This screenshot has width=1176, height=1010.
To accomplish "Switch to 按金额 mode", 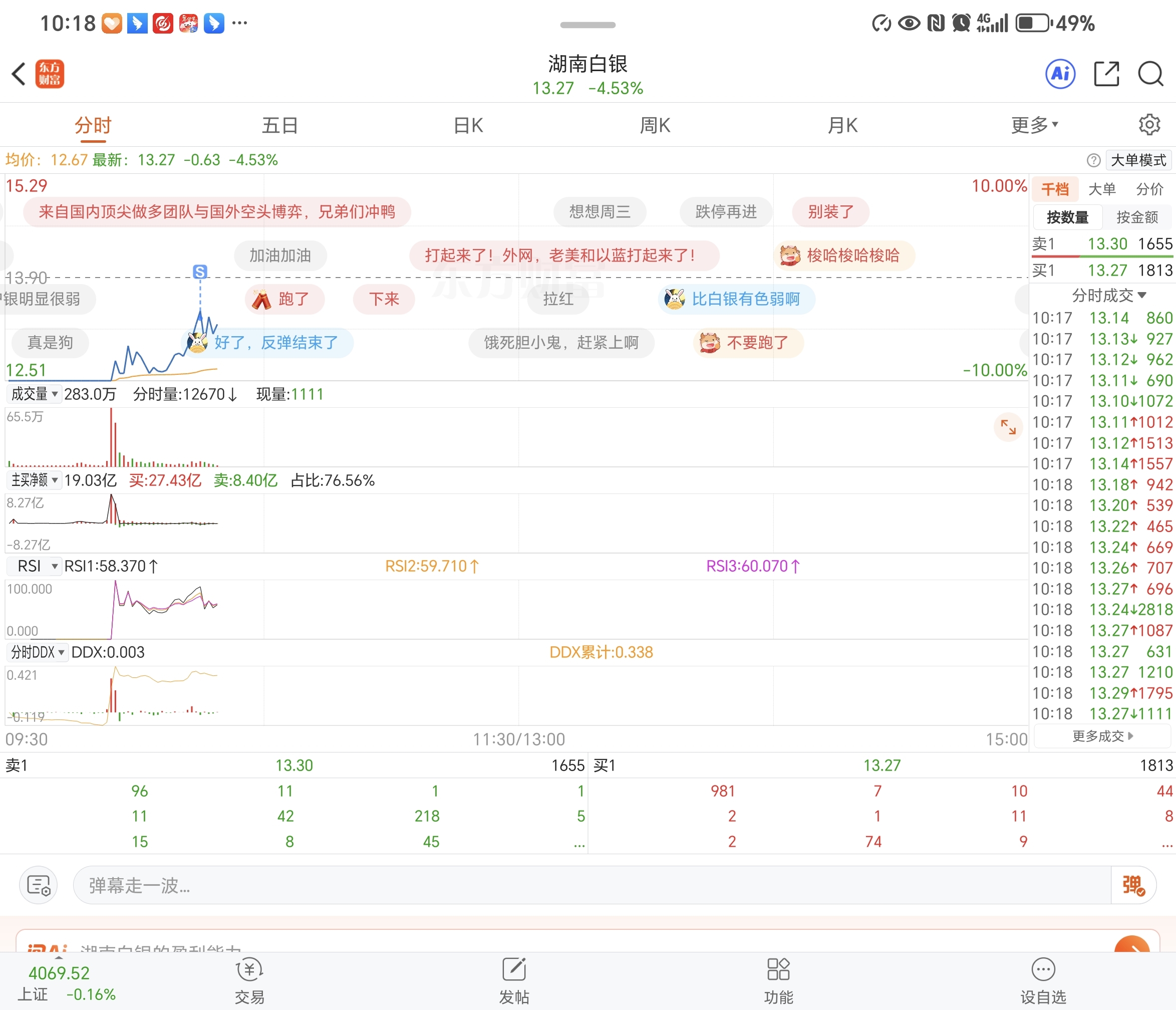I will click(1137, 217).
